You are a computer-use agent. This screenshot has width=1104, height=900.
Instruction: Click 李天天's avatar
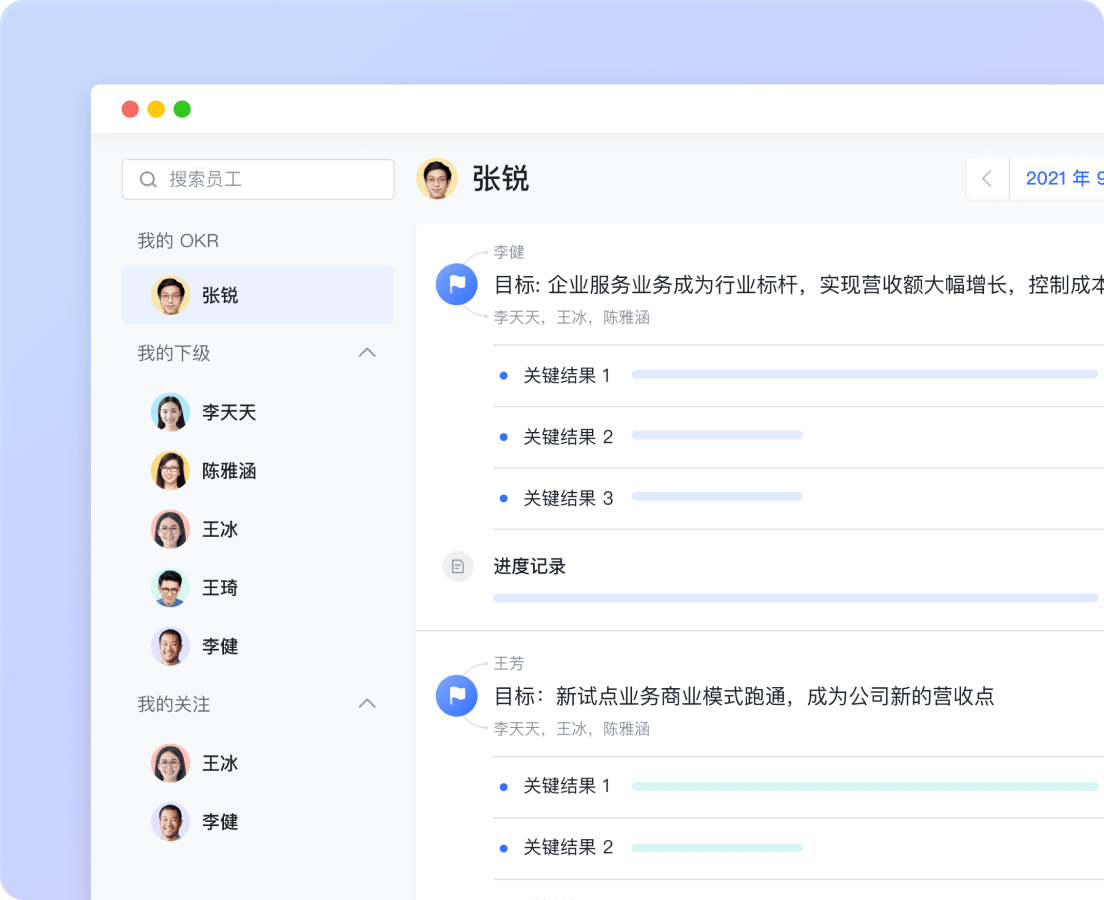[170, 412]
